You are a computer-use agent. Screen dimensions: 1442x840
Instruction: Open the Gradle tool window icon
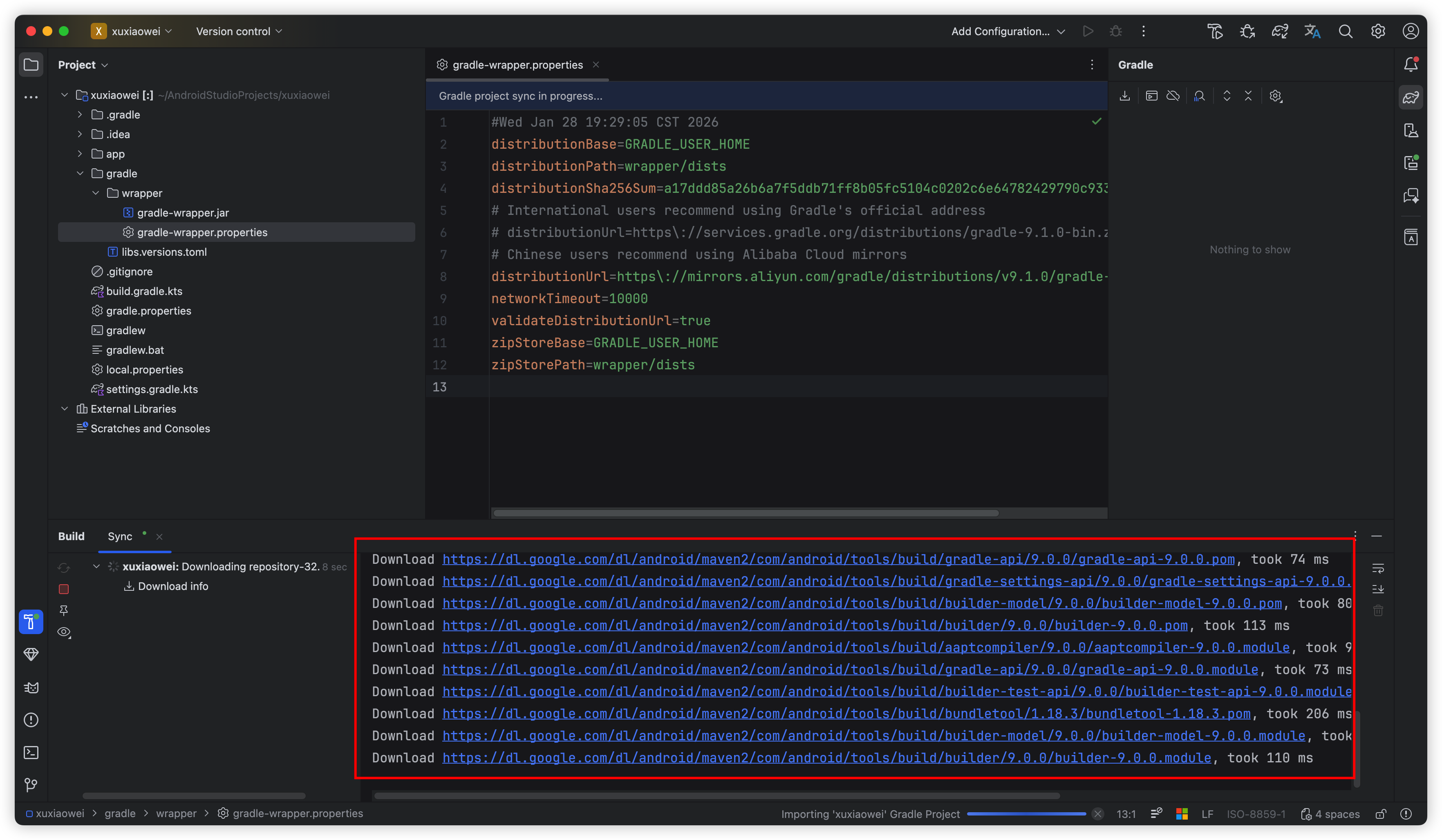[x=1411, y=97]
